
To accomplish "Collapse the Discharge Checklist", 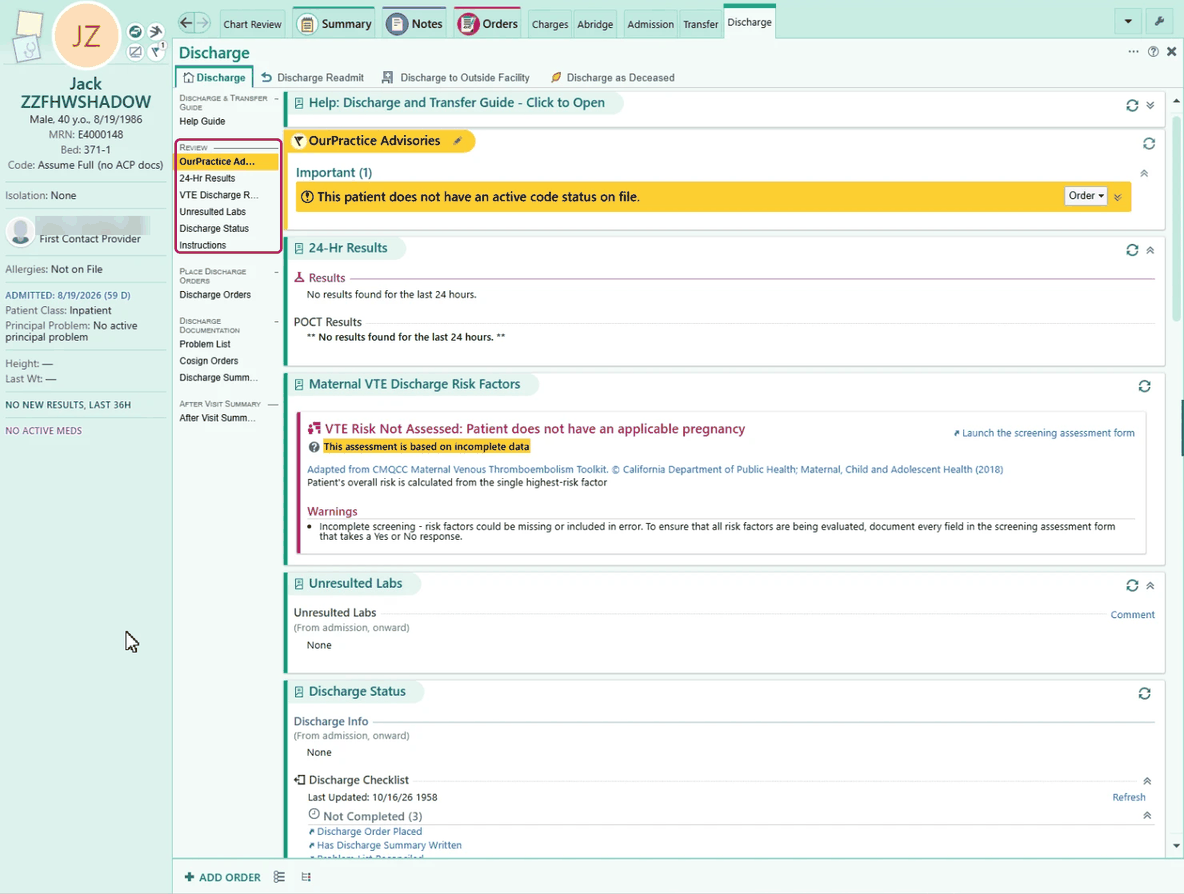I will 1147,781.
